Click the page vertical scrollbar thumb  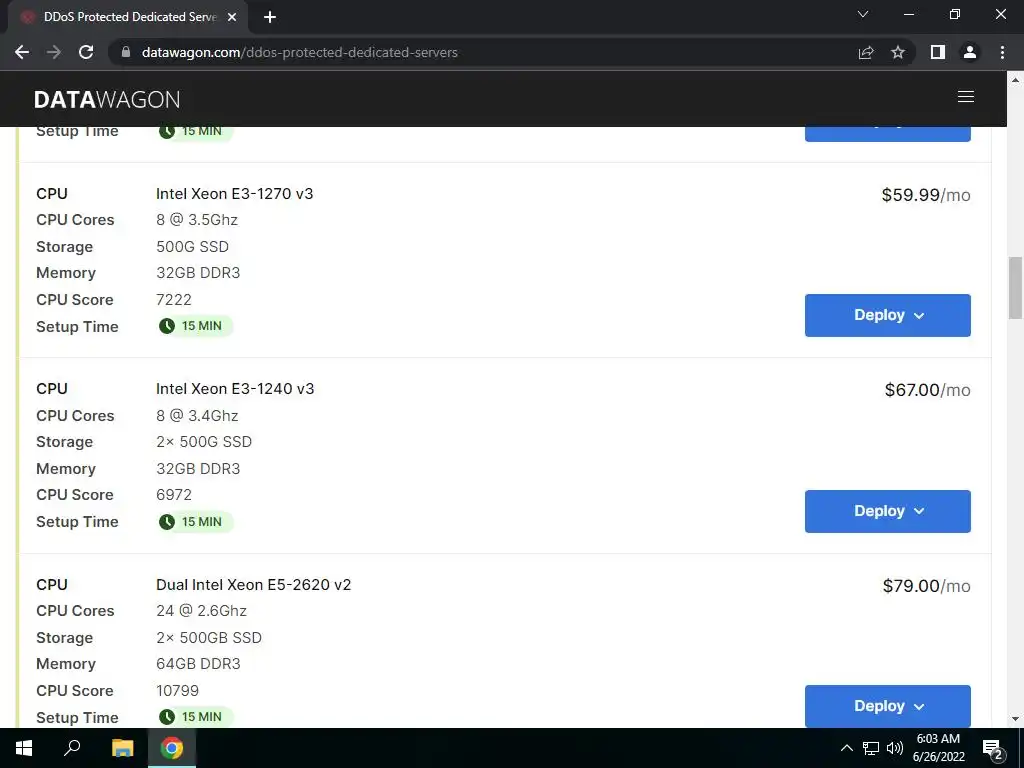point(1015,287)
